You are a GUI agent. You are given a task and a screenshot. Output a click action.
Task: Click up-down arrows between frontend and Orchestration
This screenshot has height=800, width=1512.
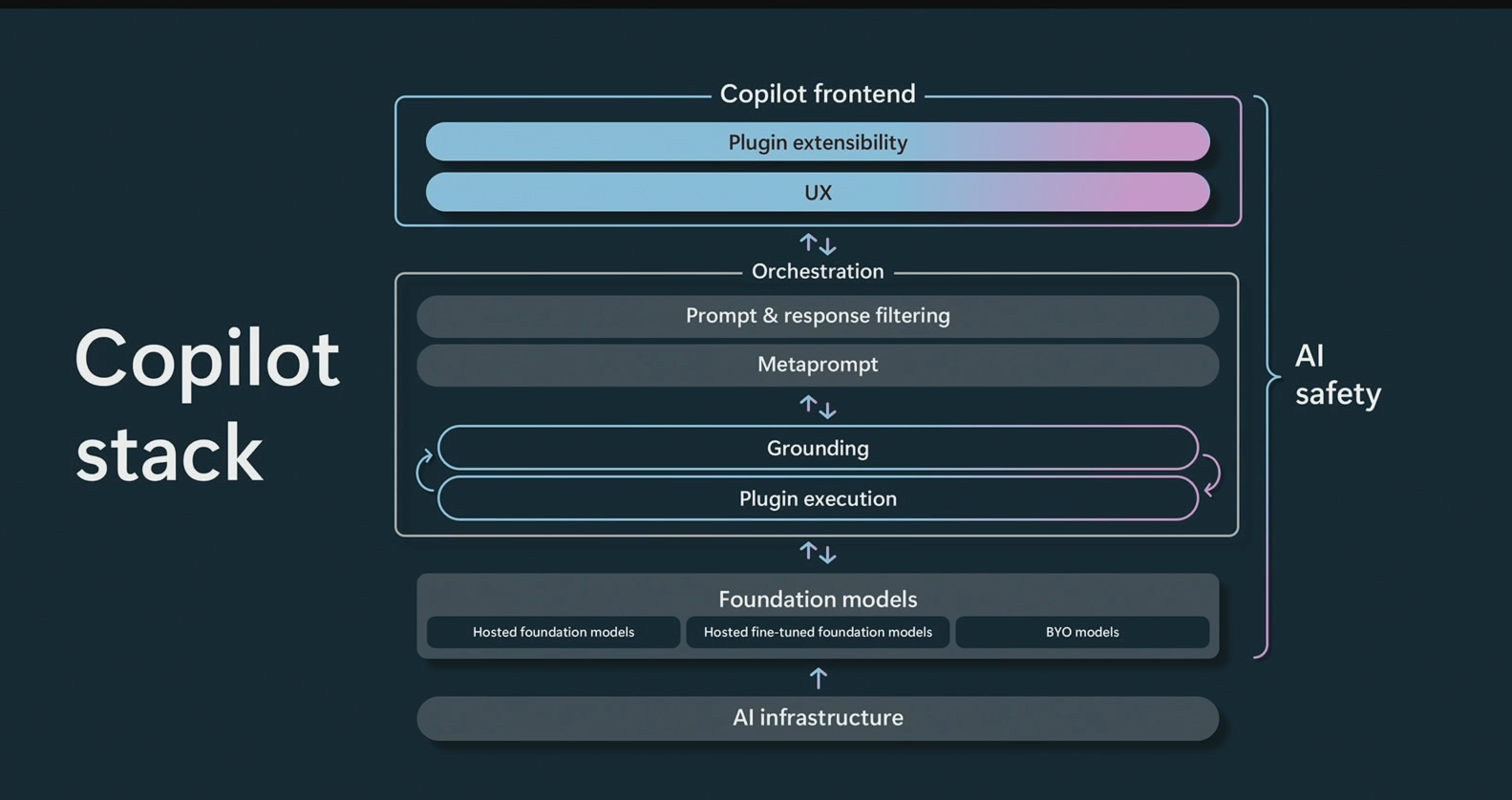tap(818, 244)
